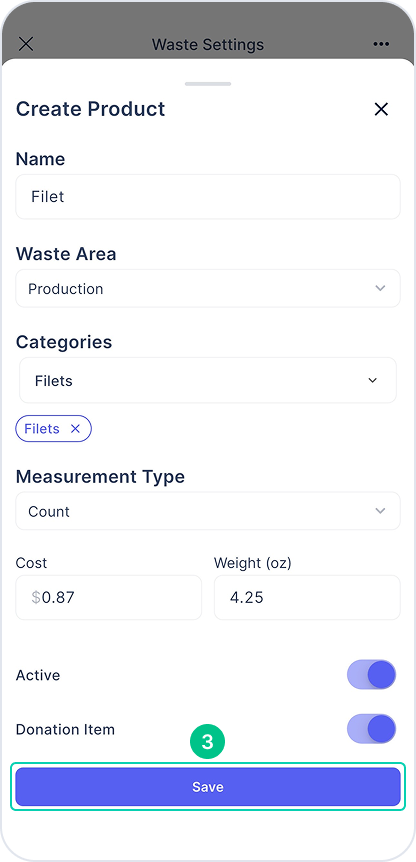The height and width of the screenshot is (862, 416).
Task: Expand the Categories Filets dropdown
Action: point(208,380)
